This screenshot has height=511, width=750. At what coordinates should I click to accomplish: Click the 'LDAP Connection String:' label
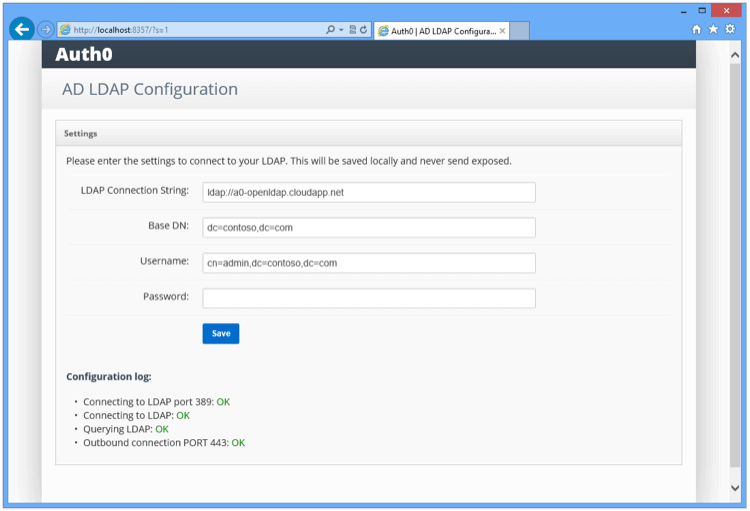(135, 190)
